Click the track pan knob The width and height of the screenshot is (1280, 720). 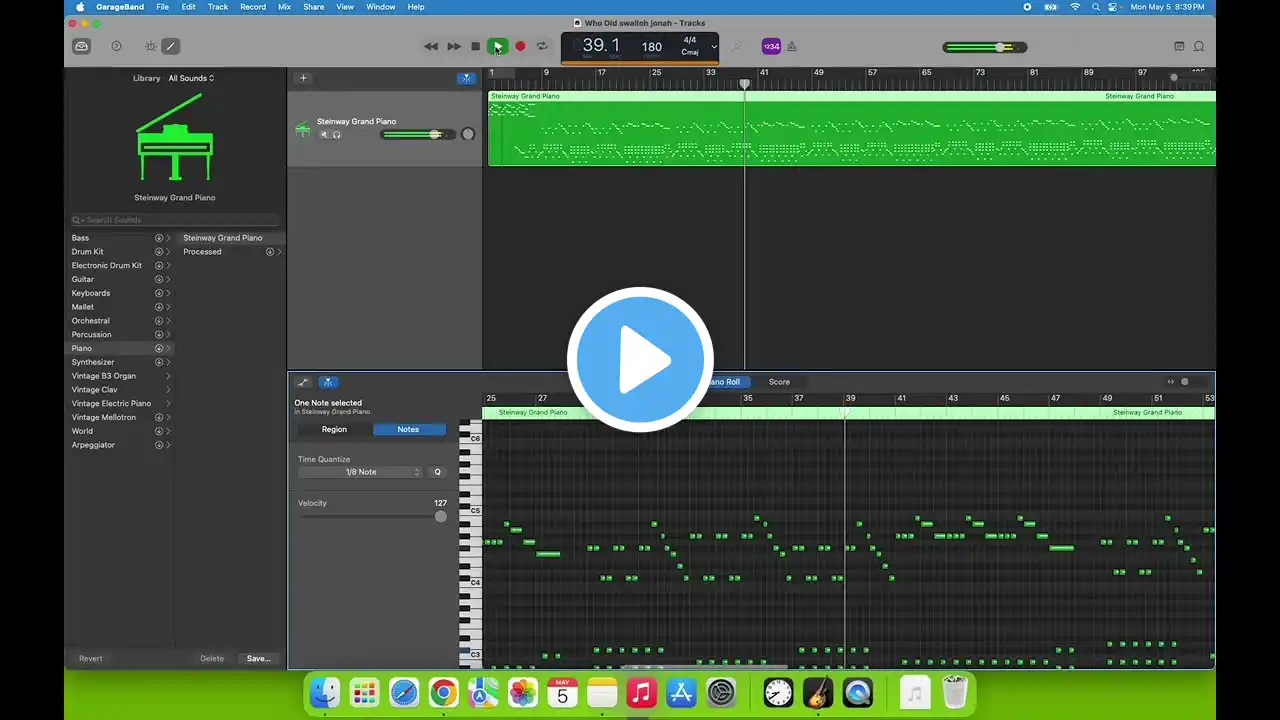pyautogui.click(x=467, y=134)
